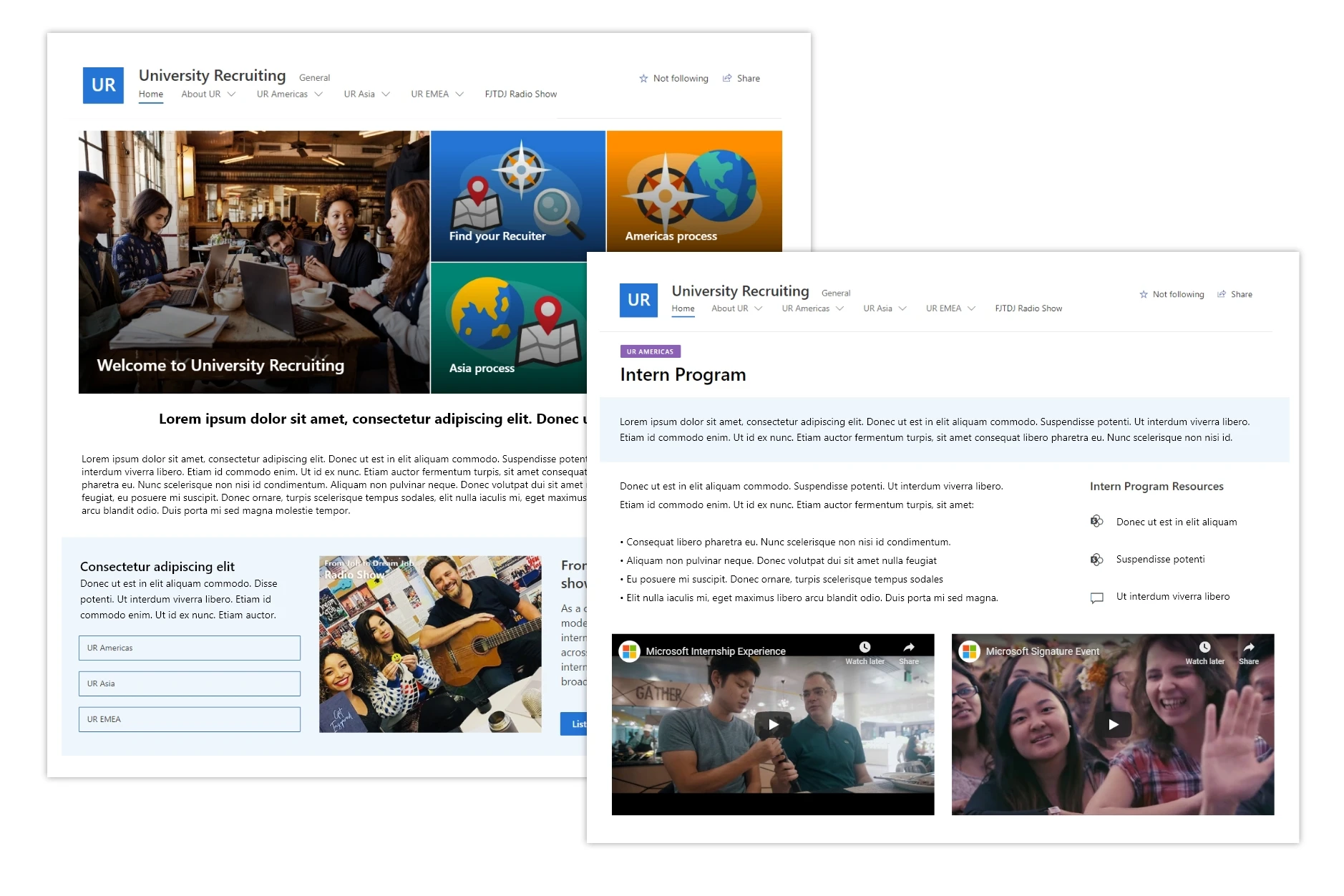Expand the UR Asia chevron on the back page
The height and width of the screenshot is (896, 1344).
coord(386,94)
